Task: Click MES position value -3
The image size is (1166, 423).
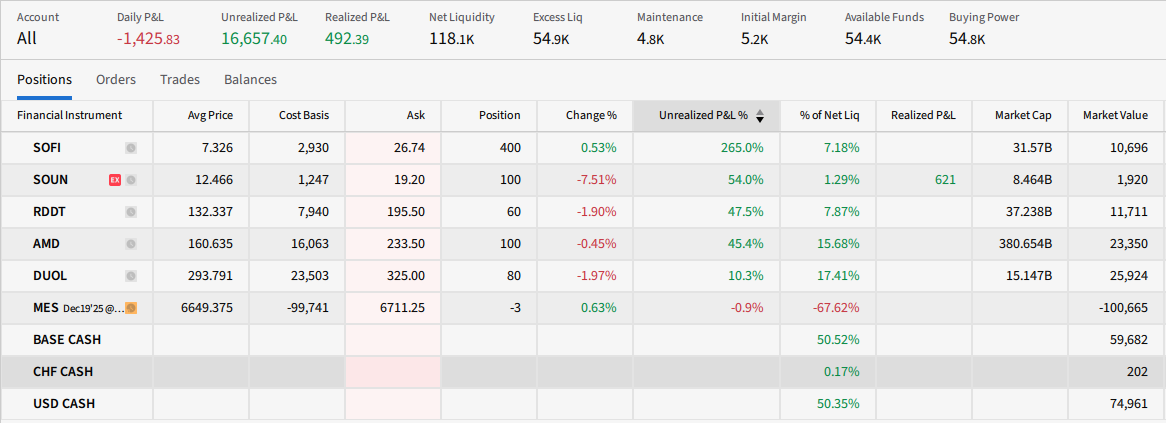Action: click(515, 308)
